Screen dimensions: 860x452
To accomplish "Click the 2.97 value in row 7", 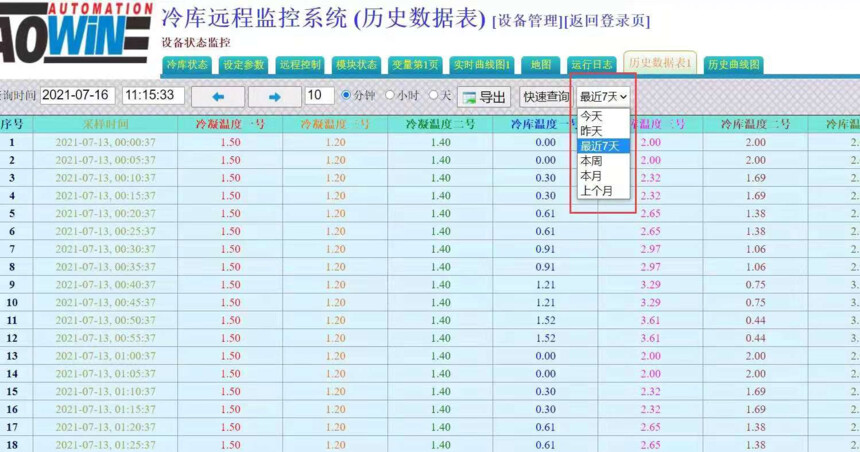I will (650, 249).
